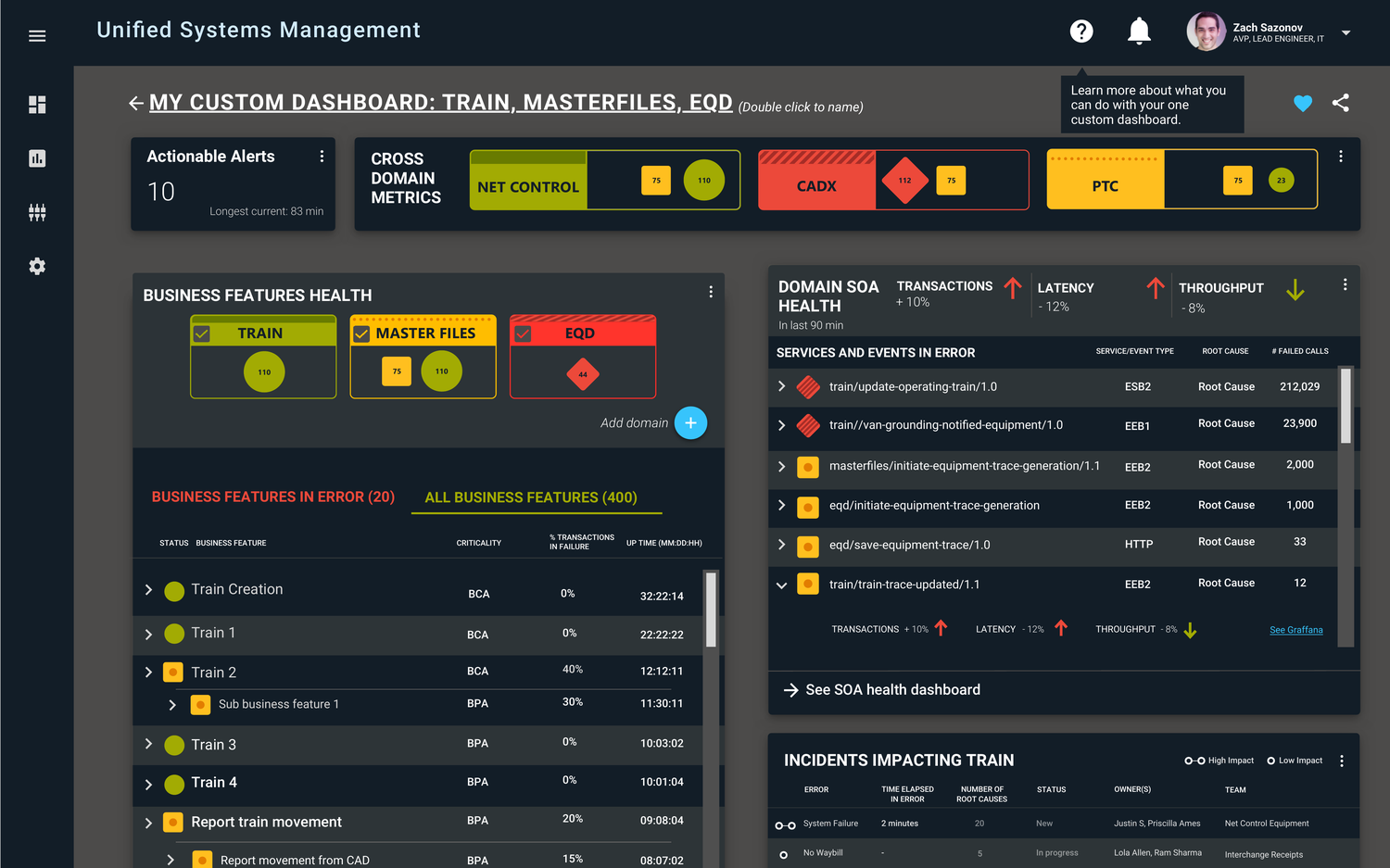The image size is (1390, 868).
Task: Switch to All Business Features (400) tab
Action: point(531,497)
